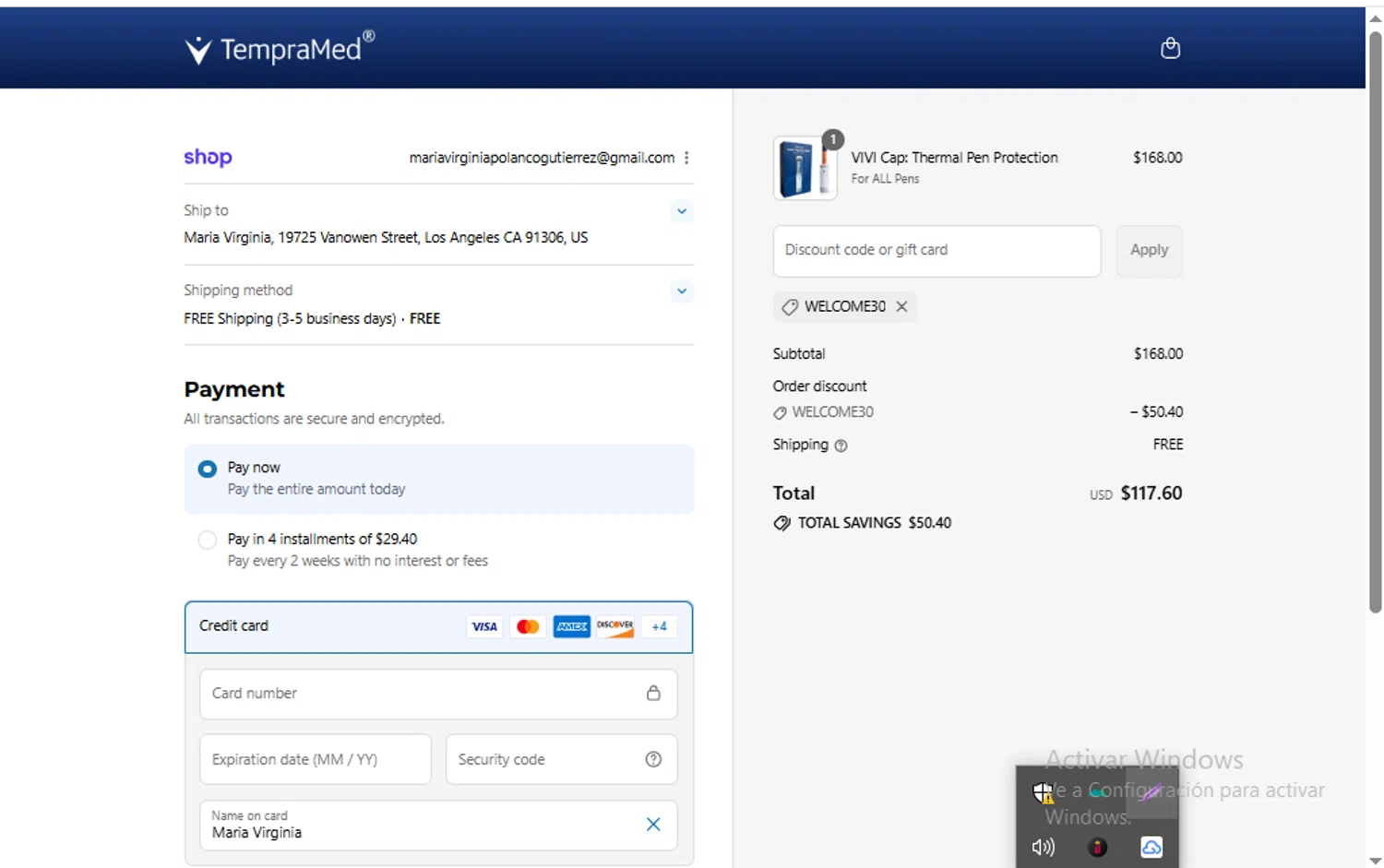Image resolution: width=1384 pixels, height=868 pixels.
Task: Click the purple feather tray icon
Action: click(x=1151, y=791)
